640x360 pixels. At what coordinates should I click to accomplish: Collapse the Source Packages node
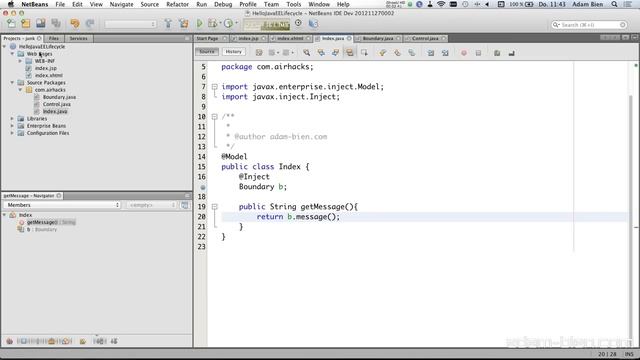click(x=12, y=82)
